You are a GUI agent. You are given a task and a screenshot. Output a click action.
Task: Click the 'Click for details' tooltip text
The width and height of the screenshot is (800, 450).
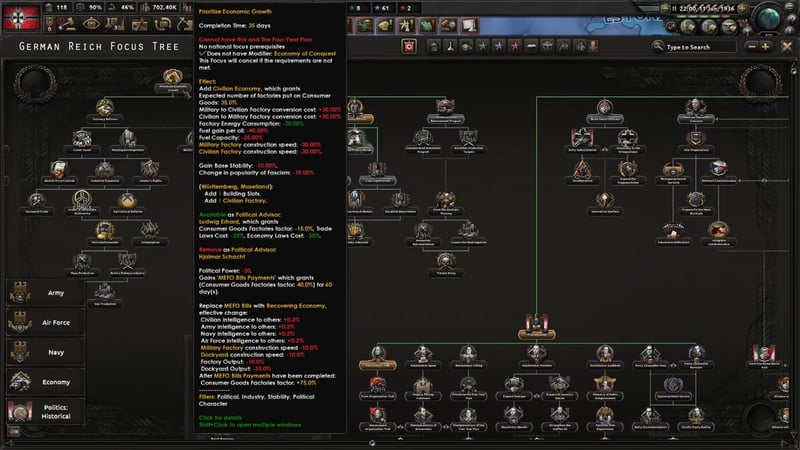point(220,417)
